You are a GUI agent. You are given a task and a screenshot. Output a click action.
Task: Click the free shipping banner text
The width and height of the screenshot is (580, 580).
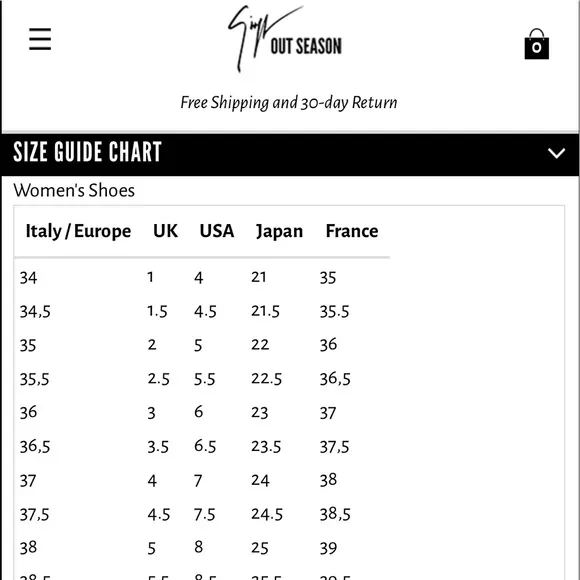tap(289, 103)
